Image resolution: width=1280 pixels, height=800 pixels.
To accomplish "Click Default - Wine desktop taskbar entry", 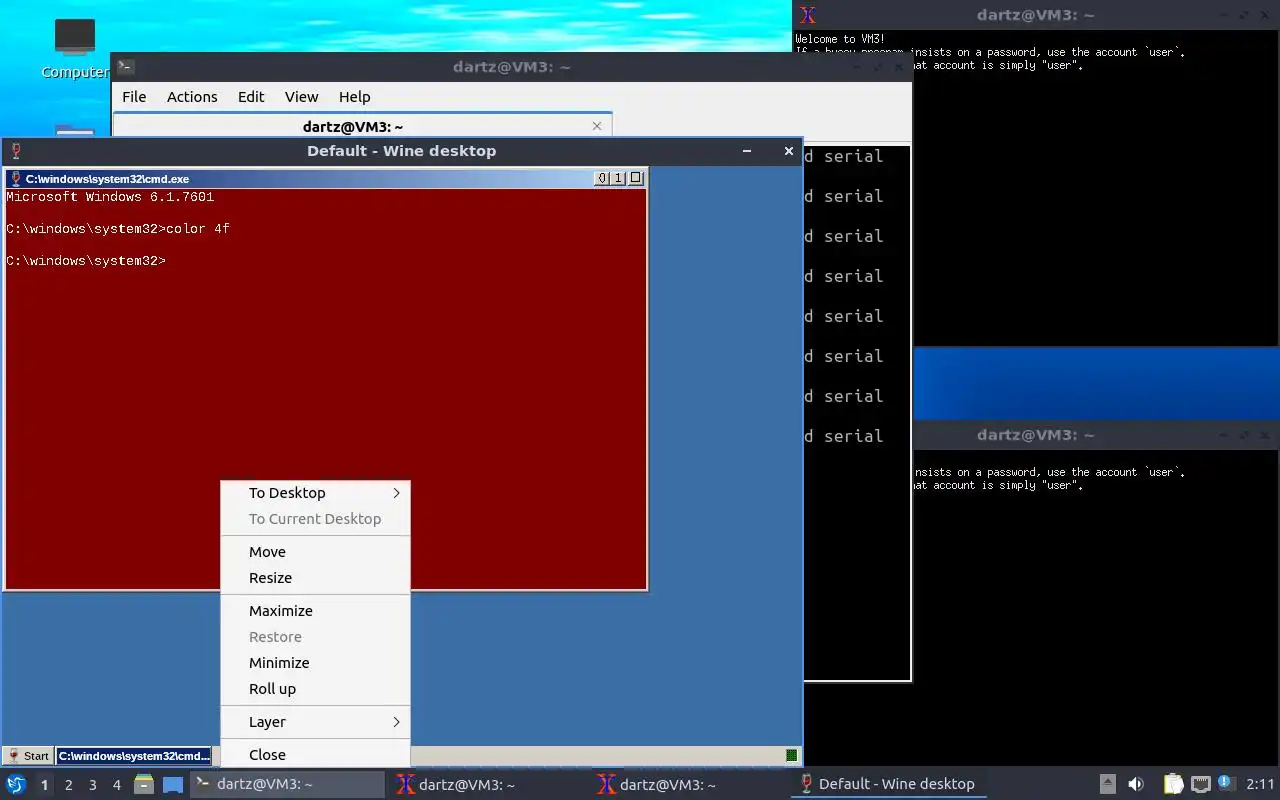I will [x=888, y=784].
